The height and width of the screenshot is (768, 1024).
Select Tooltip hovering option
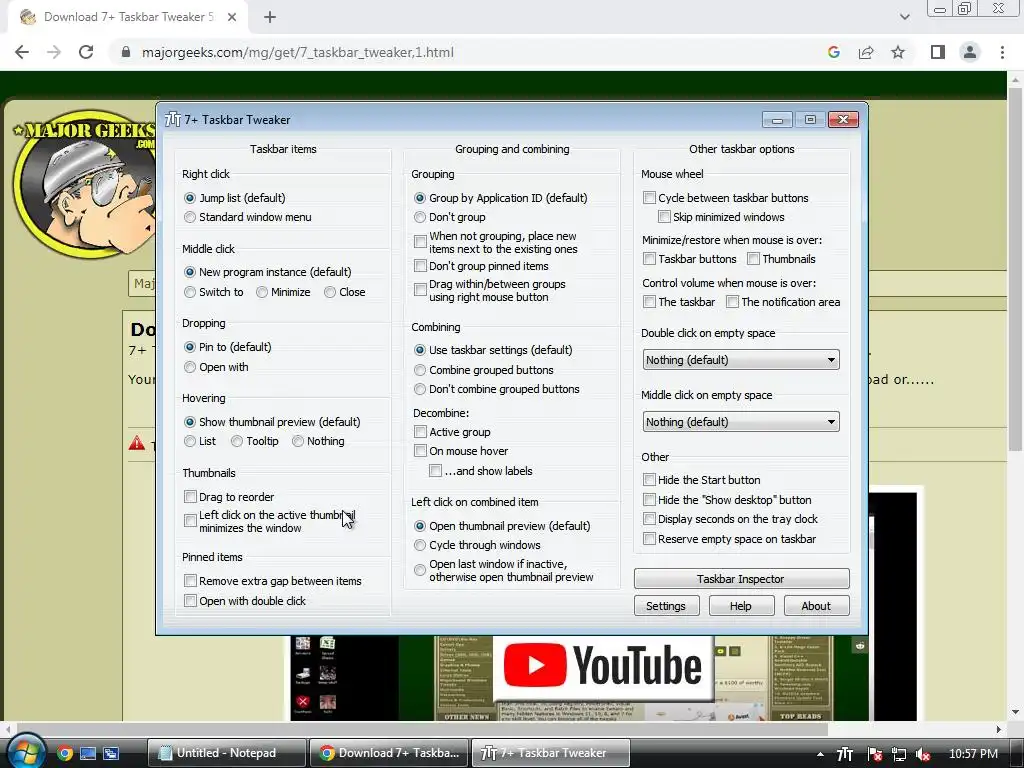point(237,441)
